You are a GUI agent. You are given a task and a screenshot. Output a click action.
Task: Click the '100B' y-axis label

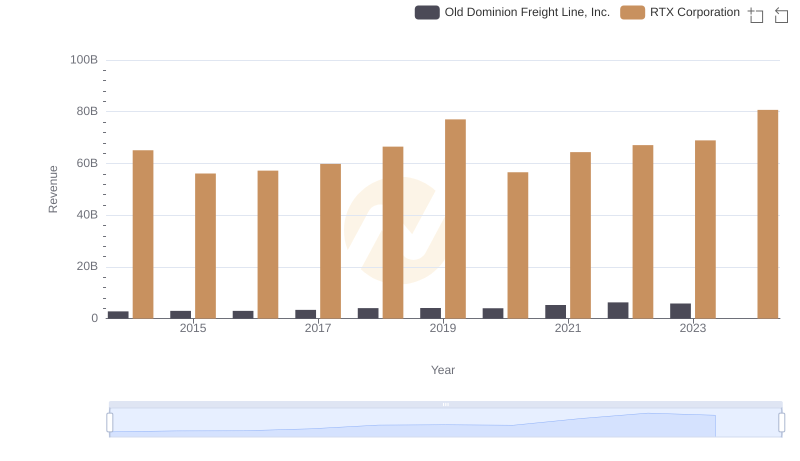tap(84, 60)
